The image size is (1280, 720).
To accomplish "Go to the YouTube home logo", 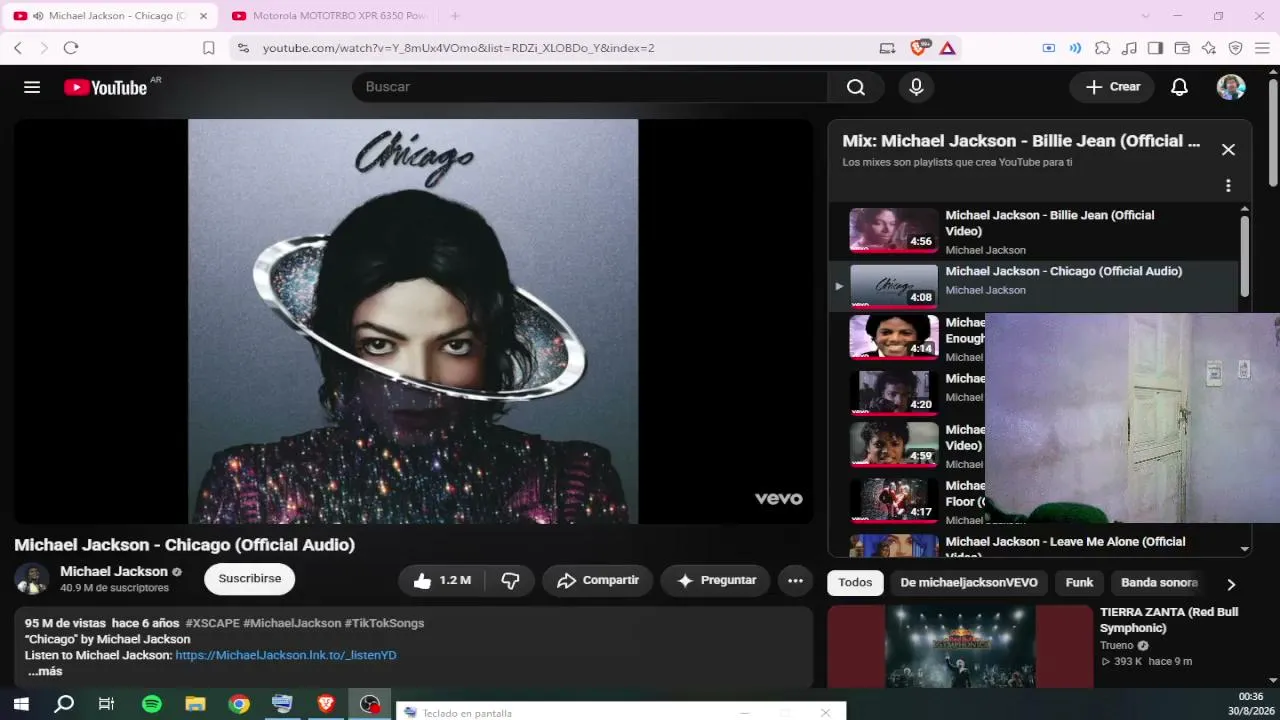I will 105,87.
